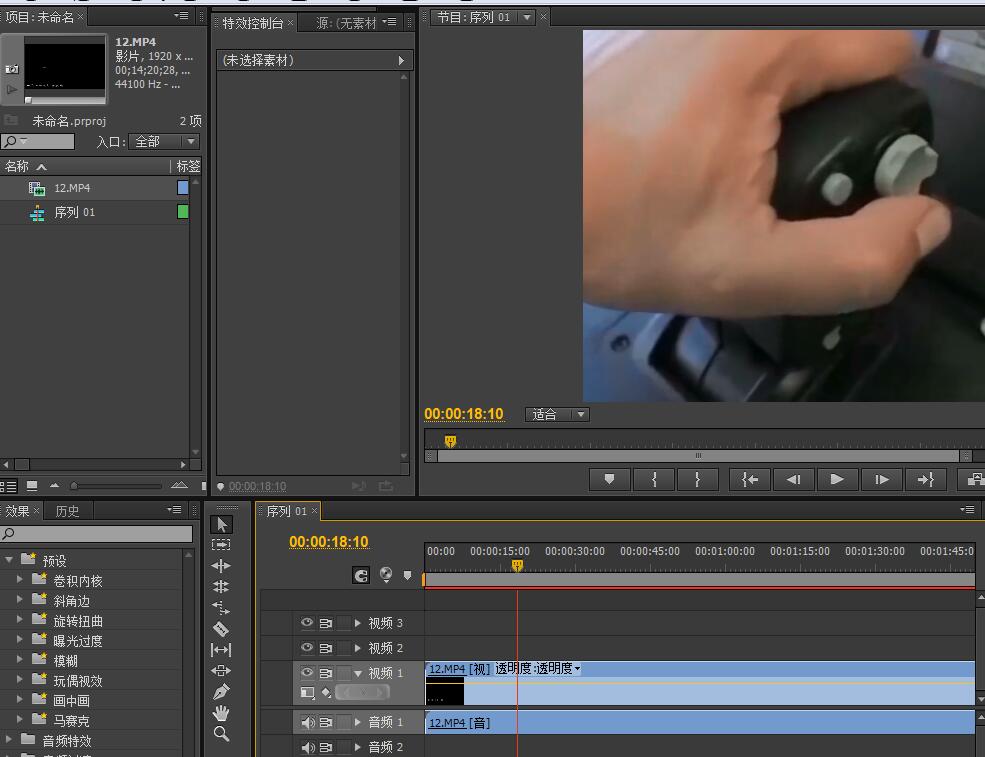Click the timeline timecode 00:00:18:10

pos(329,542)
